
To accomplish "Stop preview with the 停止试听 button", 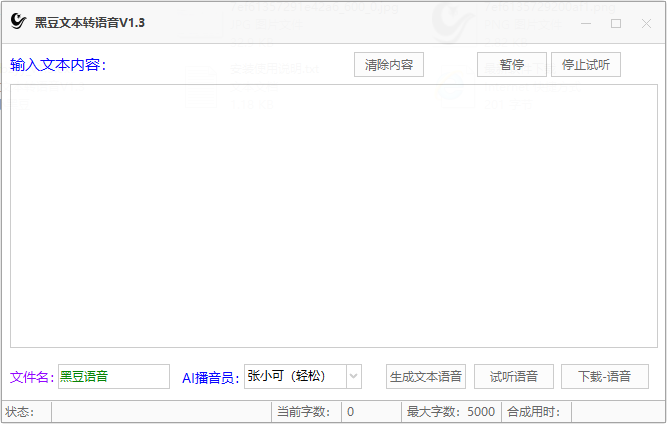I will pos(586,65).
